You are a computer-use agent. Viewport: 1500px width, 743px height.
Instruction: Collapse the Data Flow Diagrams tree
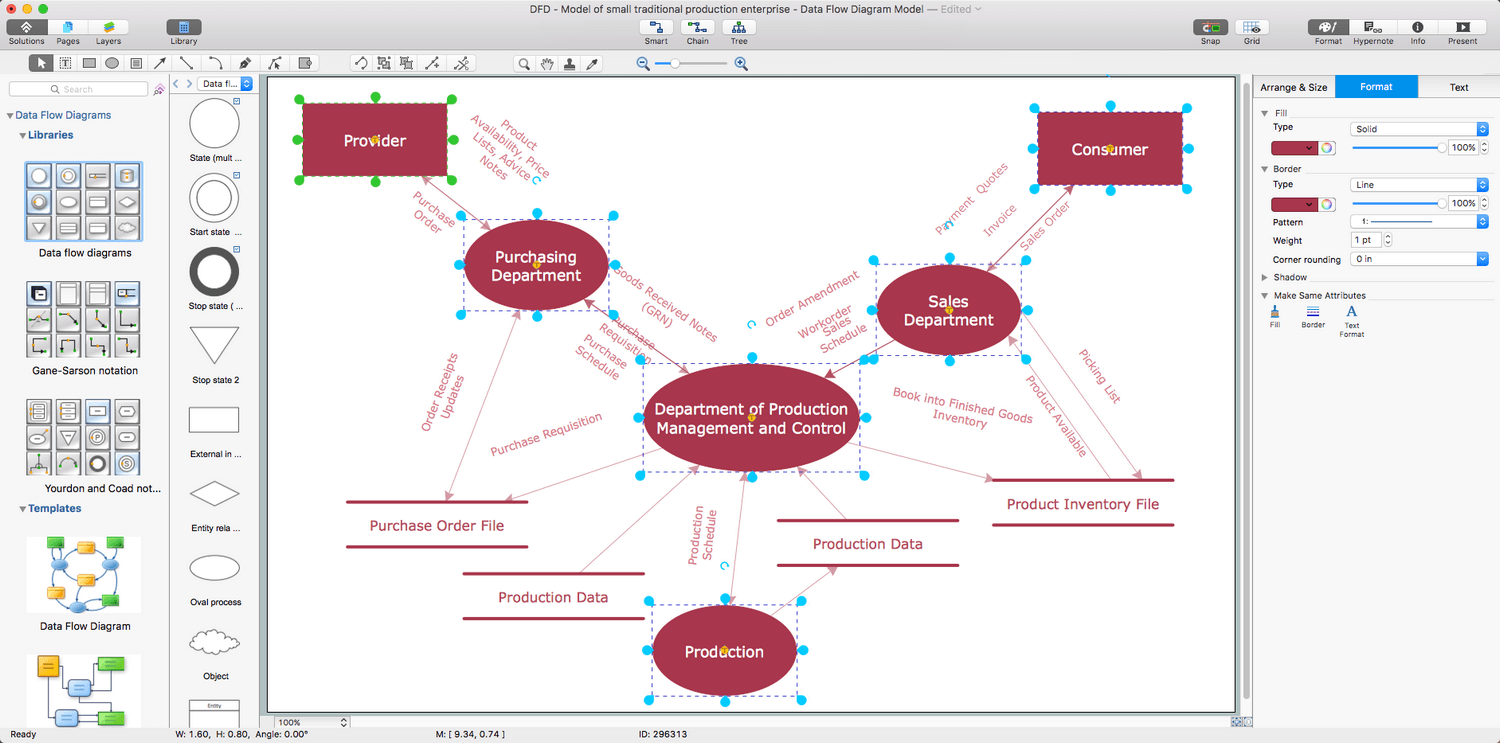(10, 115)
